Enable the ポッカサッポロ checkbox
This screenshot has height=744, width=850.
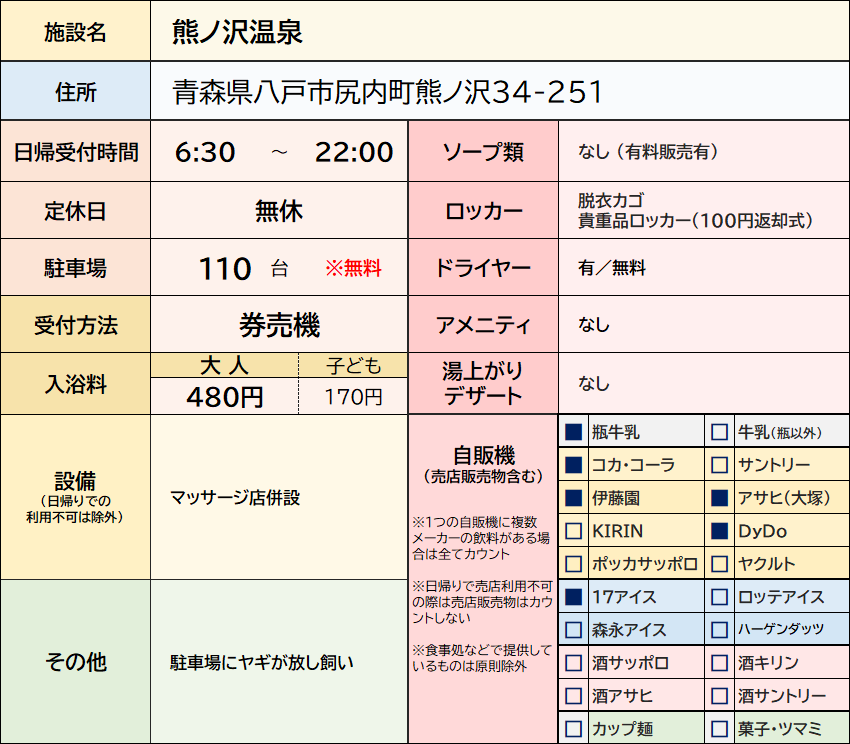(x=573, y=564)
